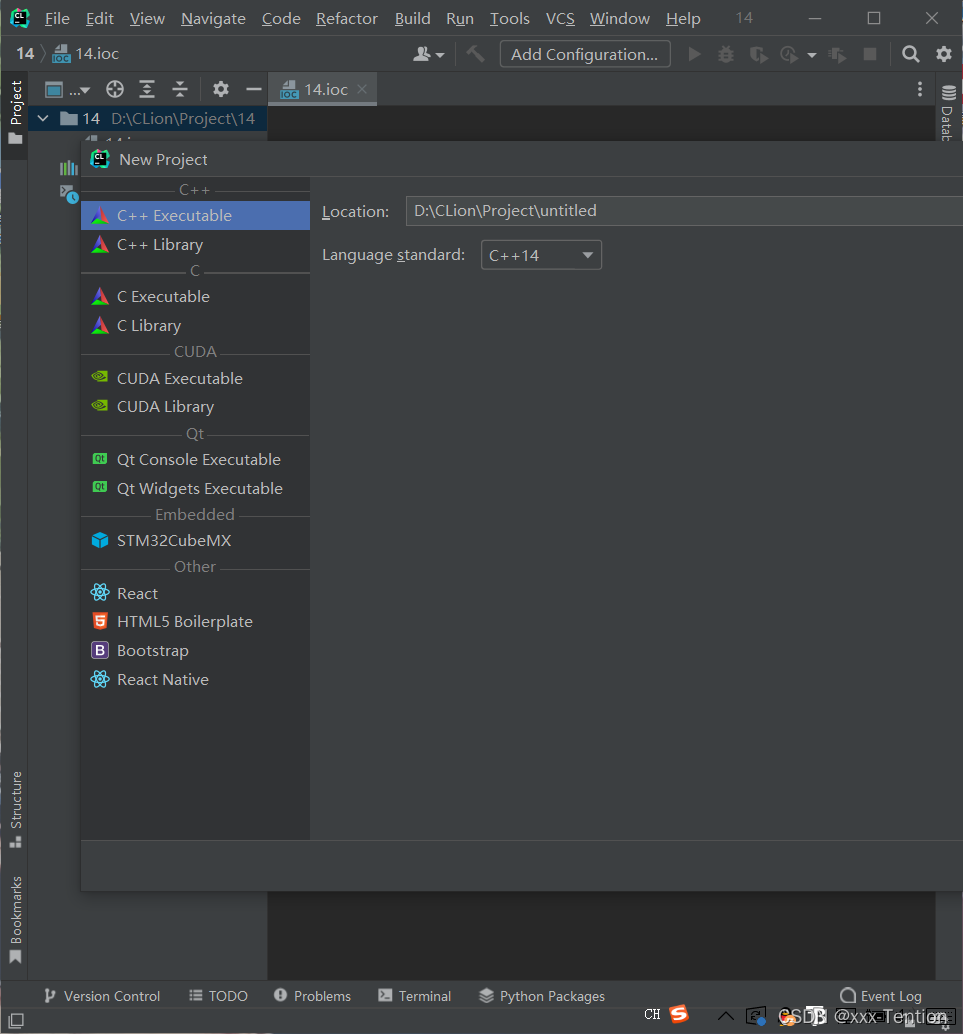Collapse the 14 project folder tree

click(x=42, y=118)
